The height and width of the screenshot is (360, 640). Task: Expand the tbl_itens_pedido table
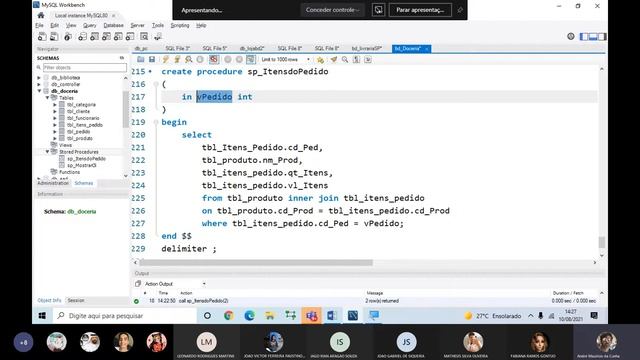point(55,125)
